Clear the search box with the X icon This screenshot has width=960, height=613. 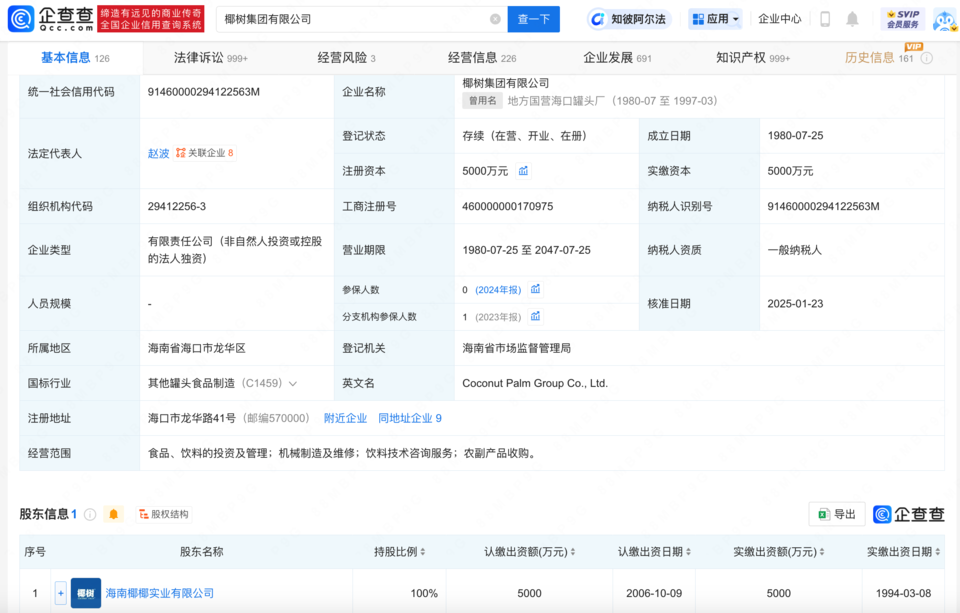coord(495,19)
